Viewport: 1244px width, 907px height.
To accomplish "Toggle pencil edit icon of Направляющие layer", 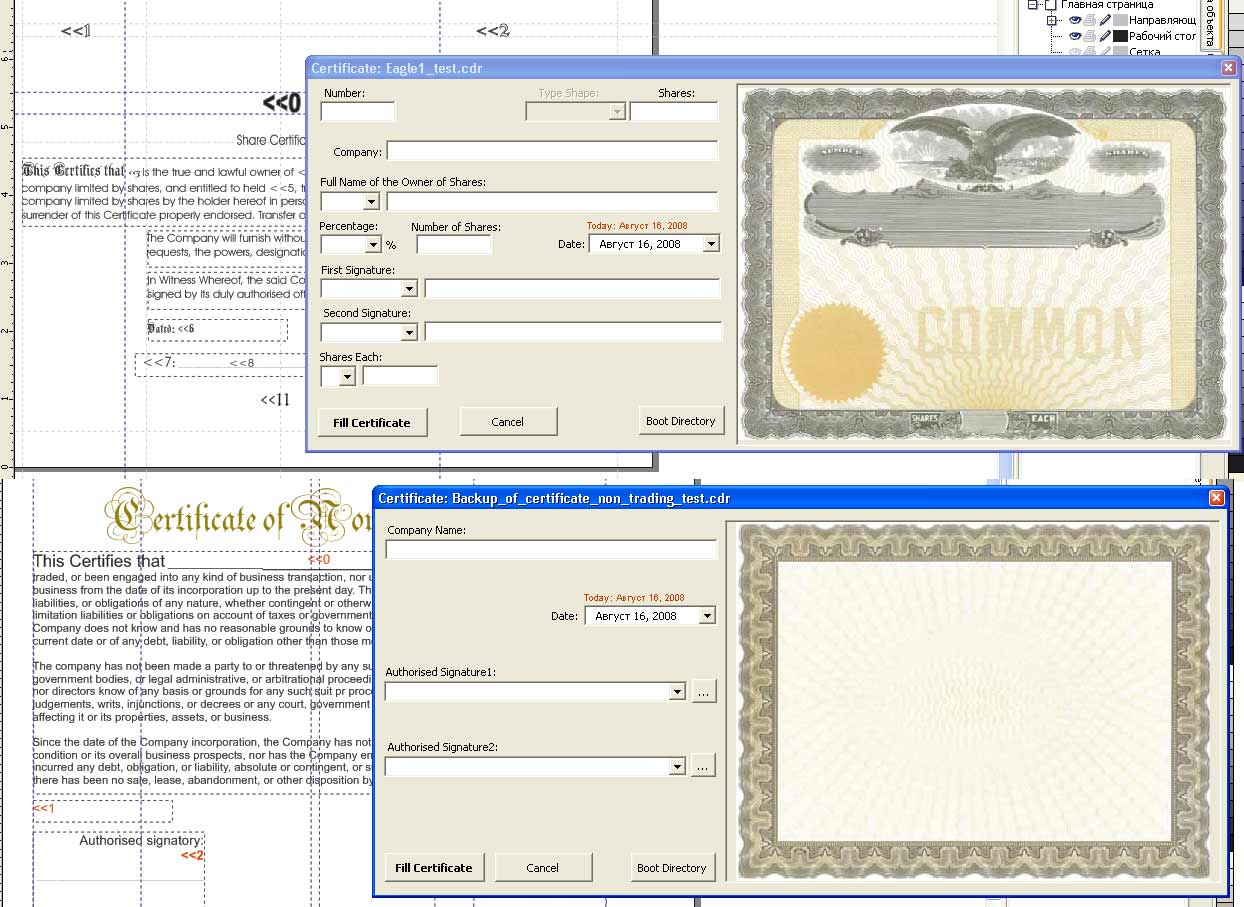I will coord(1105,20).
